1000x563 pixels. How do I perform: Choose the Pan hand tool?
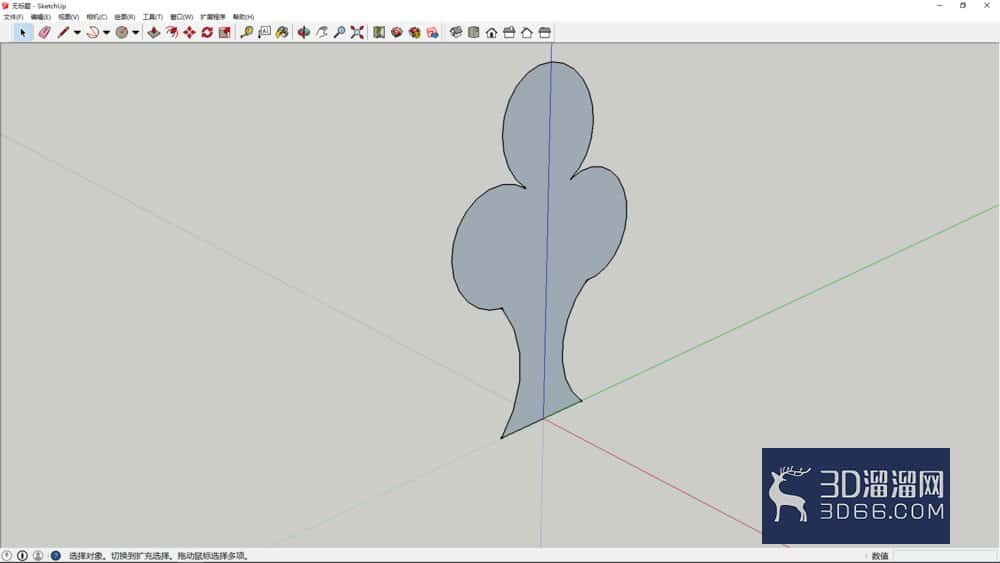[321, 33]
